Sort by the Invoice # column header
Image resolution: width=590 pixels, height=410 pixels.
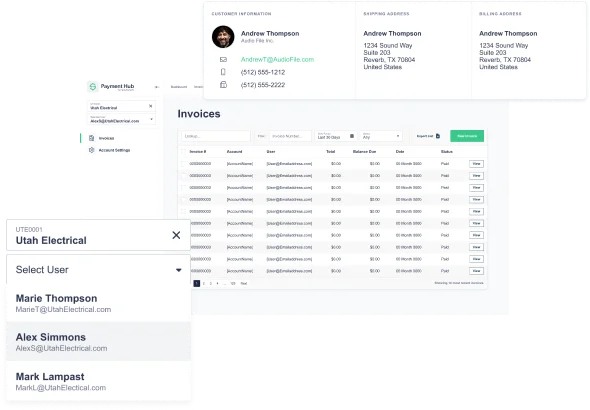198,152
